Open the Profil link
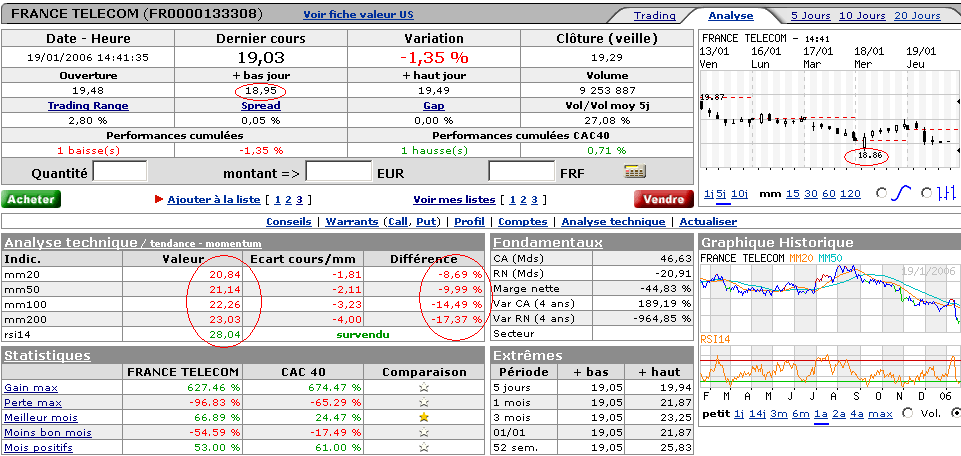 [469, 222]
